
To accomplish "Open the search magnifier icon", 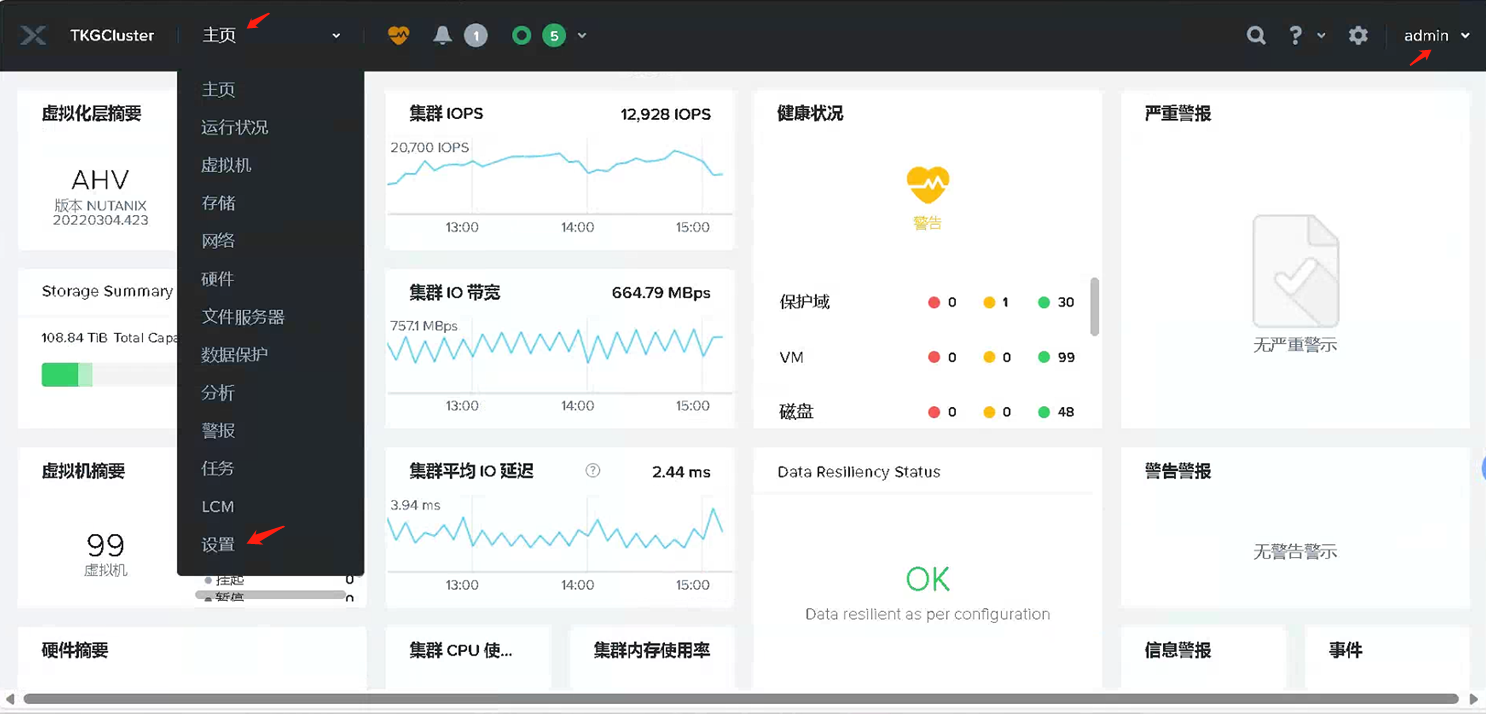I will click(1256, 35).
